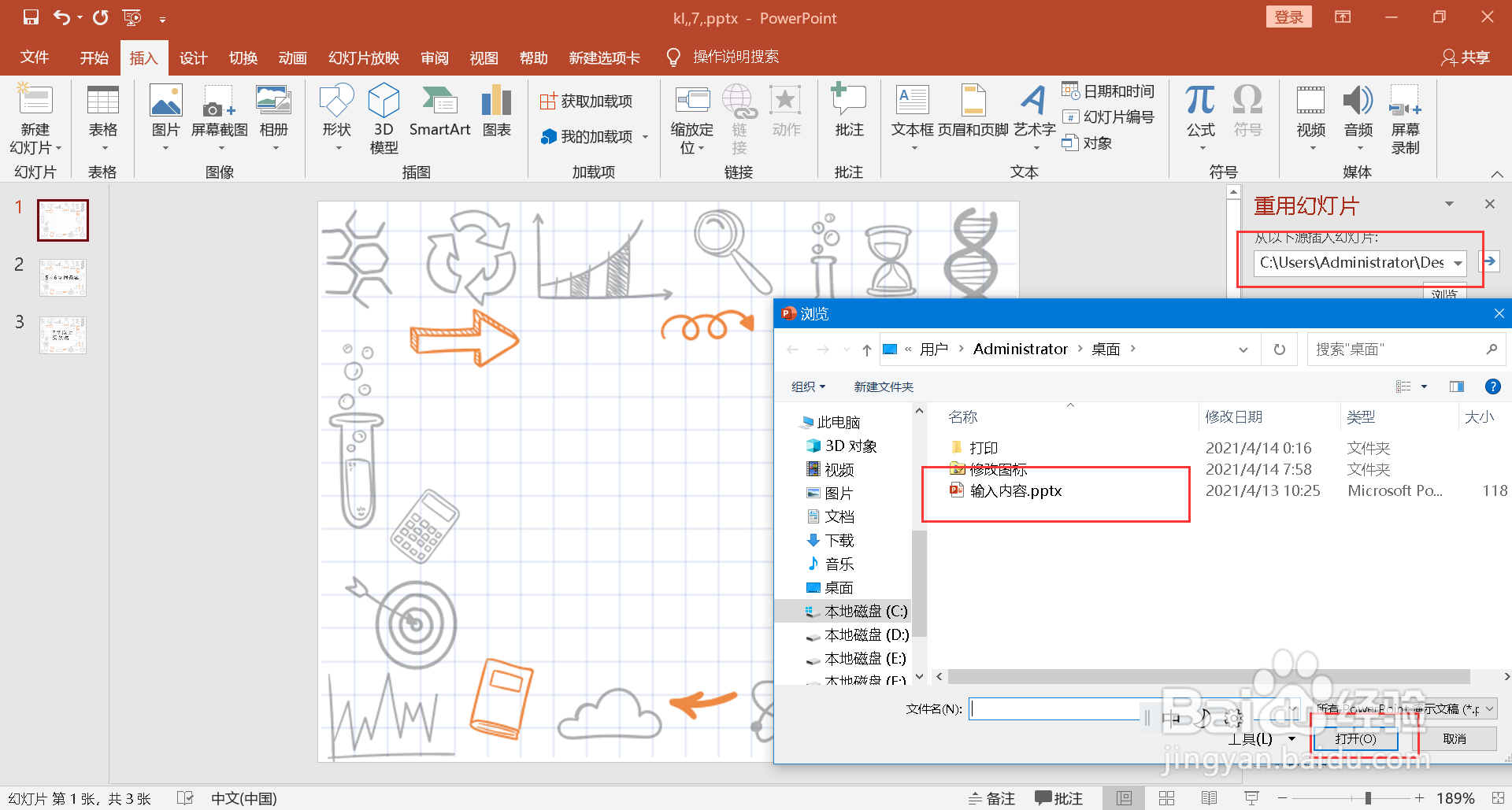The width and height of the screenshot is (1512, 810).
Task: Start Screen Recording
Action: point(1405,120)
